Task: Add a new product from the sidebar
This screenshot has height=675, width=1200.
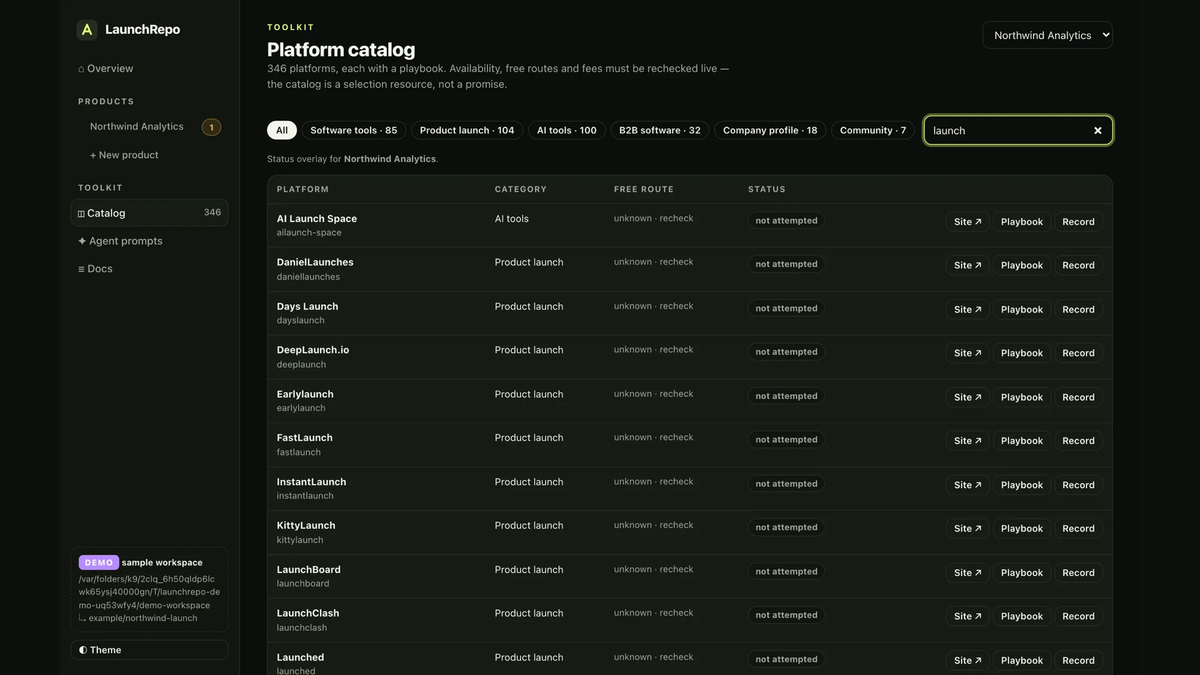Action: 124,155
